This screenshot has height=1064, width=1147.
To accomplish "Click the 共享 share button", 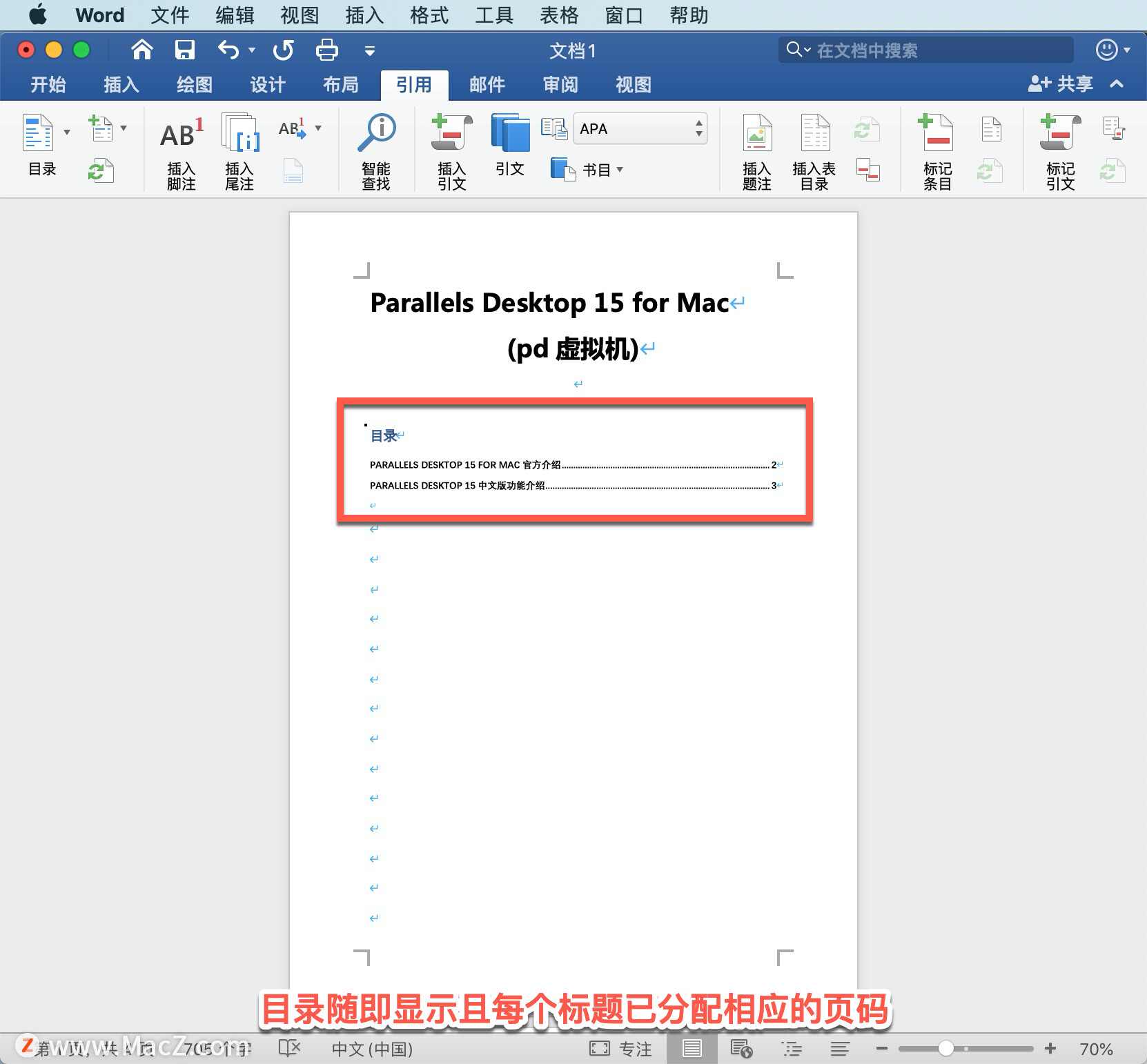I will point(1060,83).
